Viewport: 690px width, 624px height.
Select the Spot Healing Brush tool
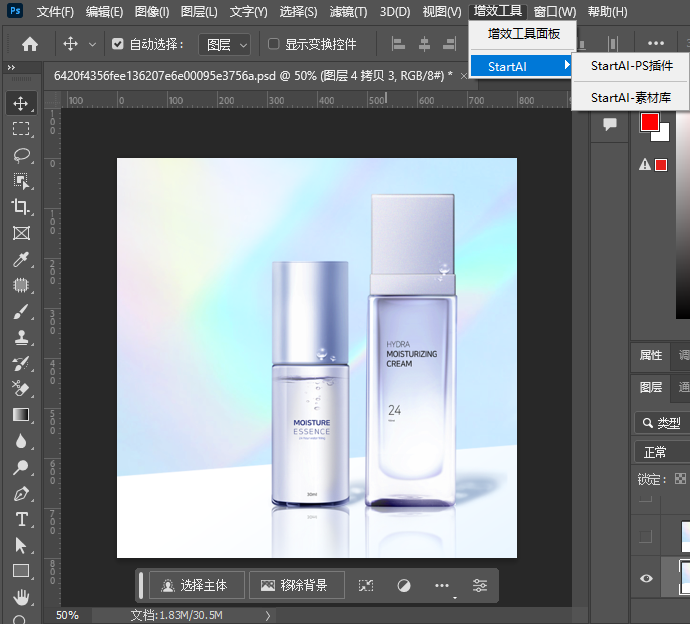[x=21, y=285]
